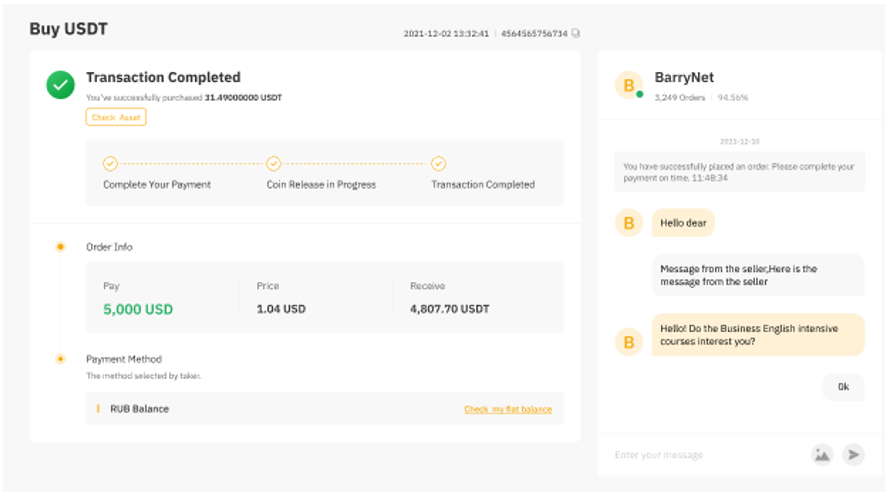Click the 5,000 USD pay amount
The height and width of the screenshot is (492, 885).
[138, 309]
